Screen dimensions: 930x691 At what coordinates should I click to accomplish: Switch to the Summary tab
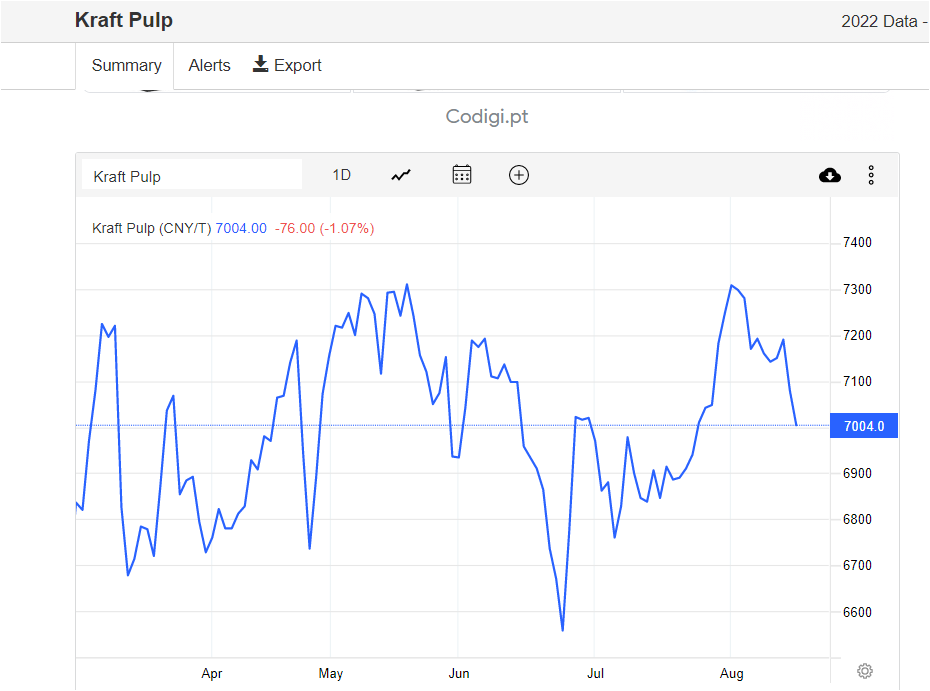pos(126,65)
